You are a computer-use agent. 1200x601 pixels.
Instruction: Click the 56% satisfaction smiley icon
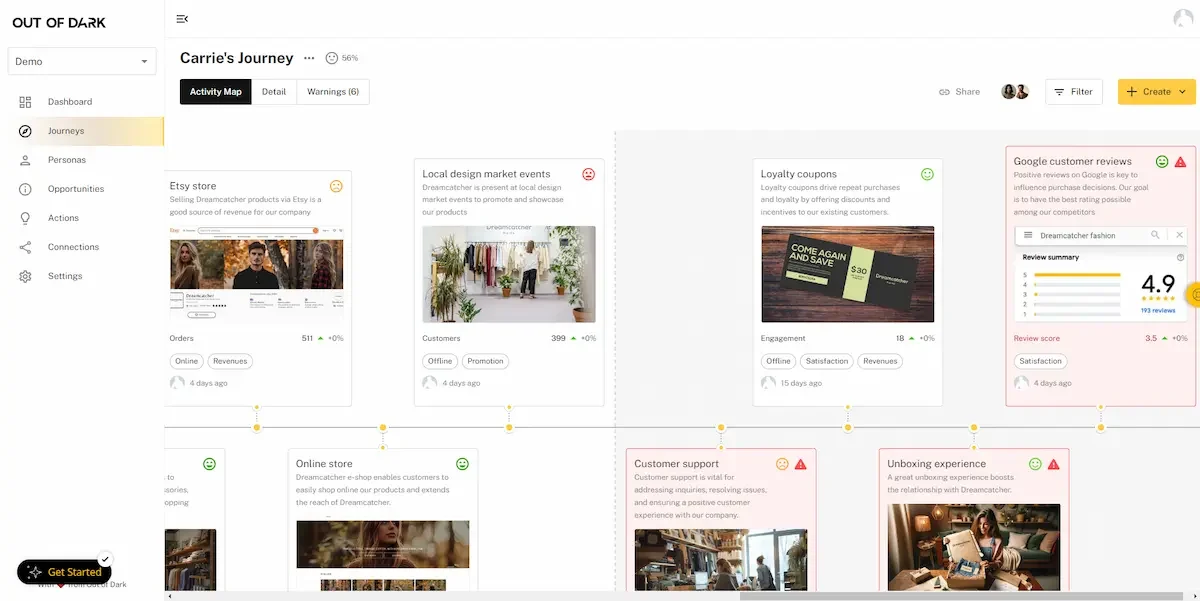click(332, 58)
